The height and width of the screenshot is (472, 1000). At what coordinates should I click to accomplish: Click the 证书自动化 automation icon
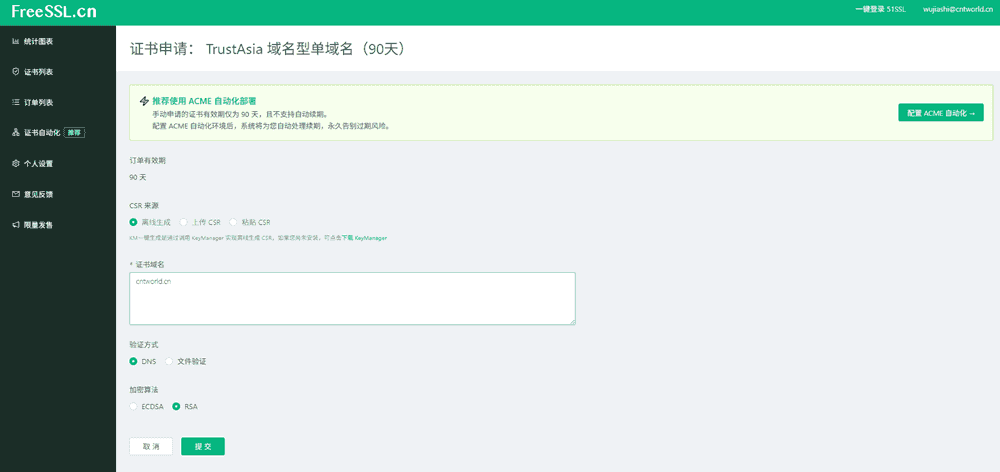[15, 132]
